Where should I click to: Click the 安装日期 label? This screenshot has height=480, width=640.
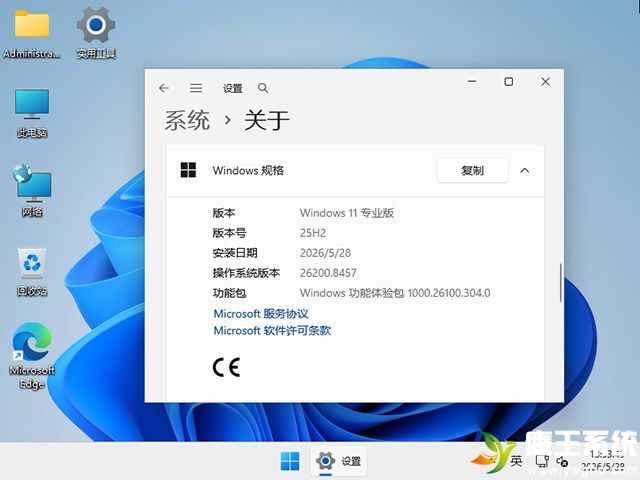(235, 253)
